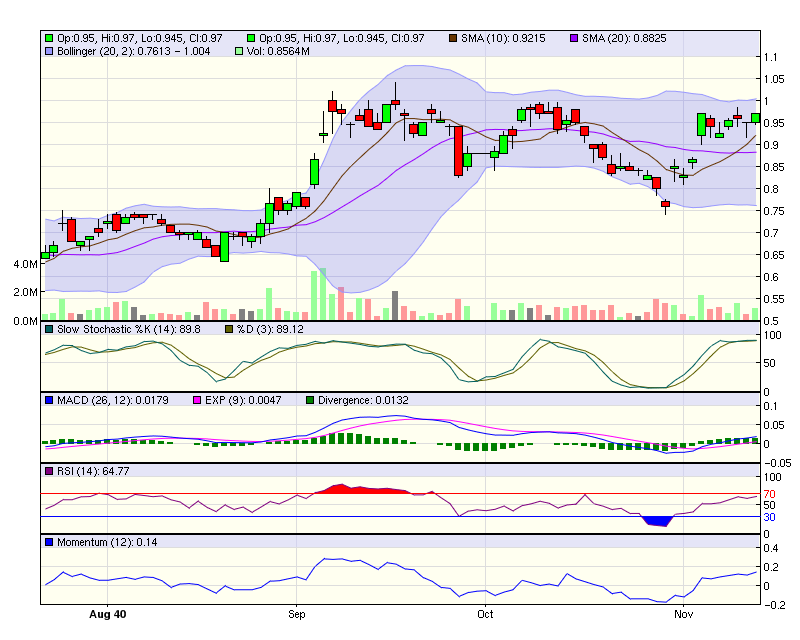This screenshot has width=800, height=640.
Task: Click the Nov date axis label
Action: tap(685, 614)
